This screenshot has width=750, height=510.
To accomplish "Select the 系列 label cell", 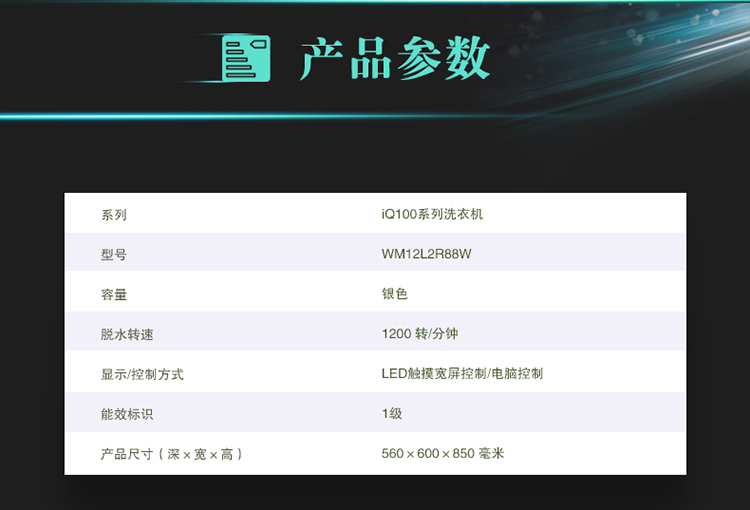I will 114,215.
